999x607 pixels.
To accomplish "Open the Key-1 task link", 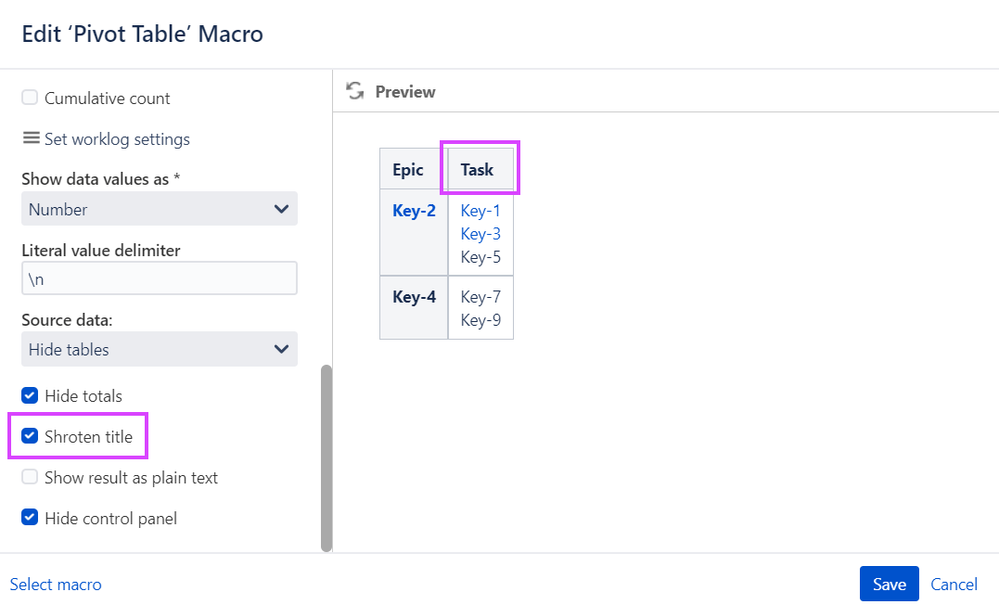I will 480,211.
